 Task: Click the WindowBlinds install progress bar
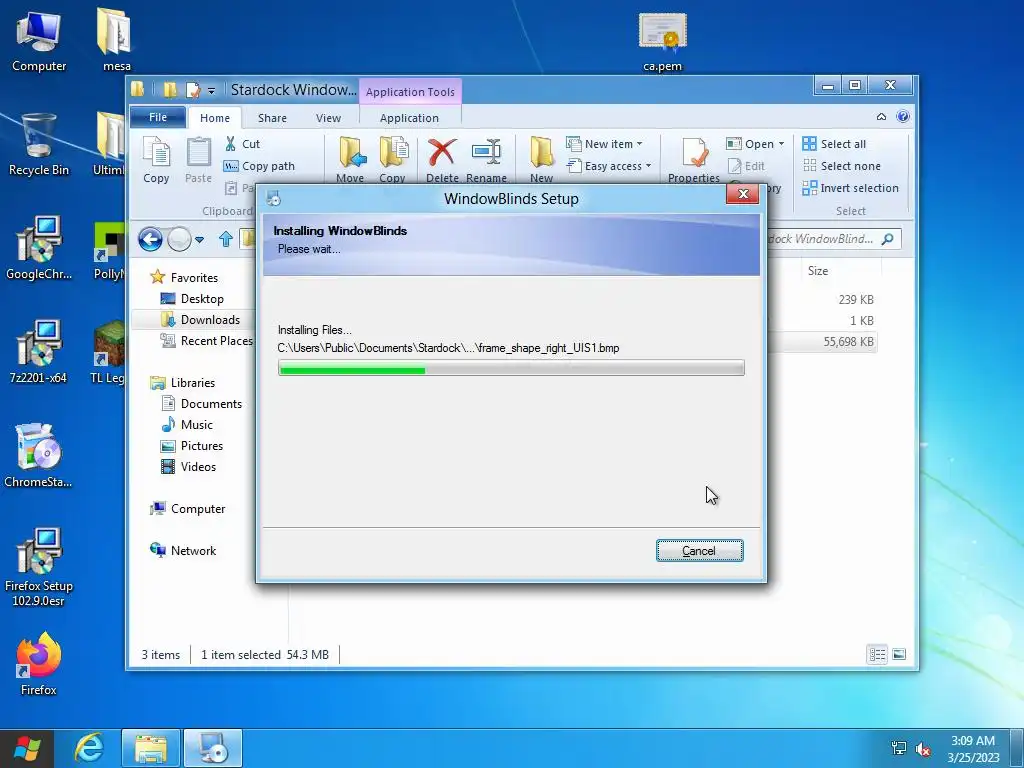pyautogui.click(x=511, y=368)
